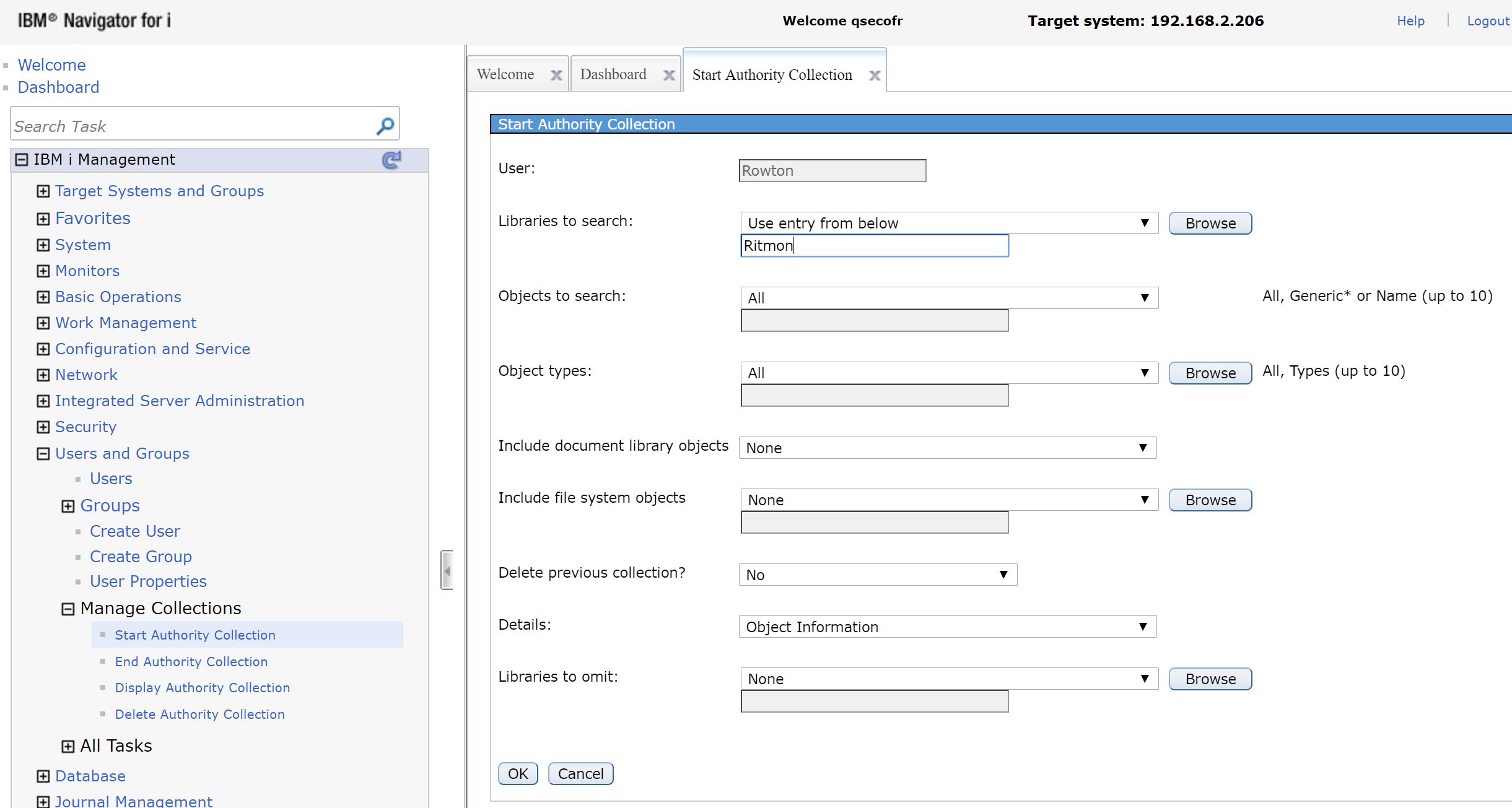Close the Start Authority Collection tab
Screen dimensions: 1512x808
point(875,76)
